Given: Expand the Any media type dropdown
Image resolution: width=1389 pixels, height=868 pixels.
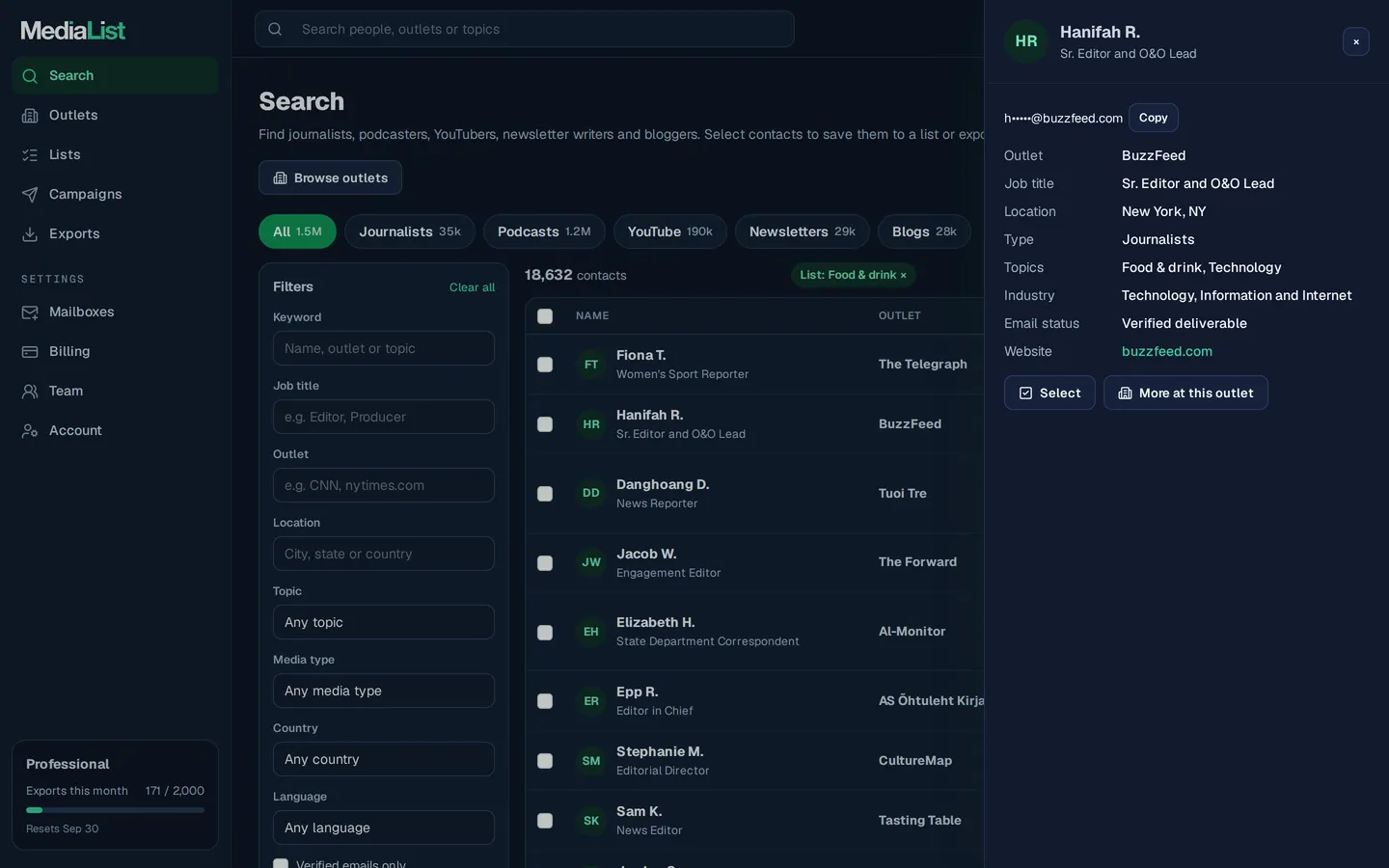Looking at the screenshot, I should [384, 691].
